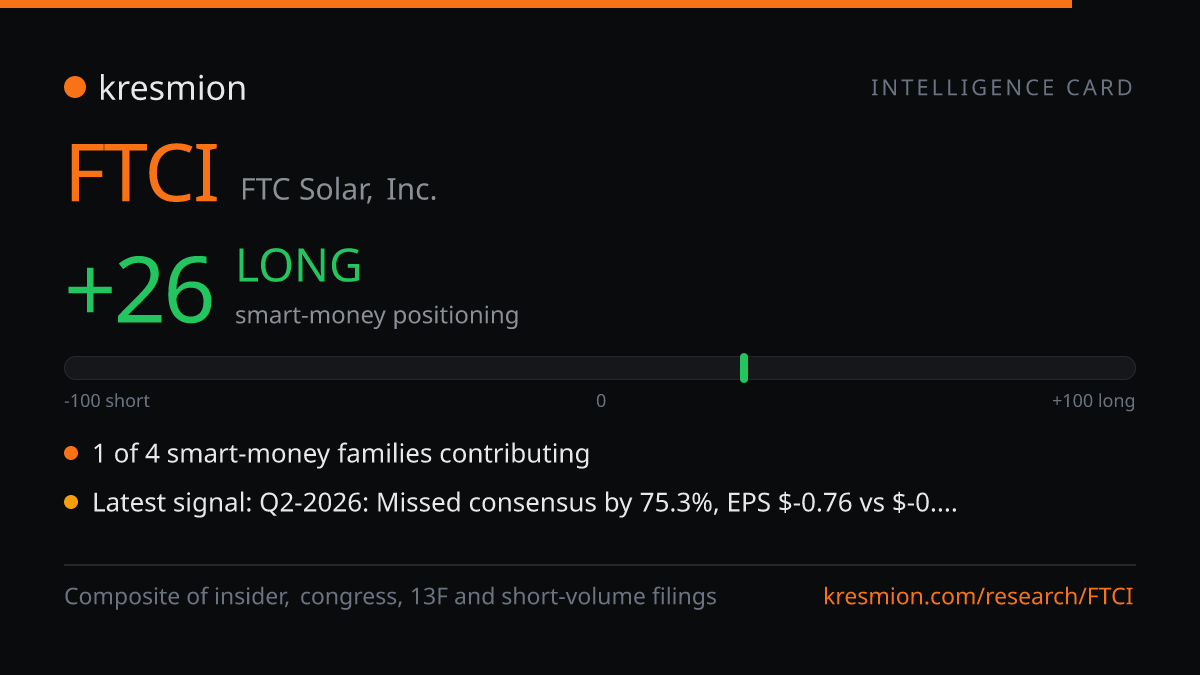The width and height of the screenshot is (1200, 675).
Task: Click the kresmion brand name
Action: 172,88
